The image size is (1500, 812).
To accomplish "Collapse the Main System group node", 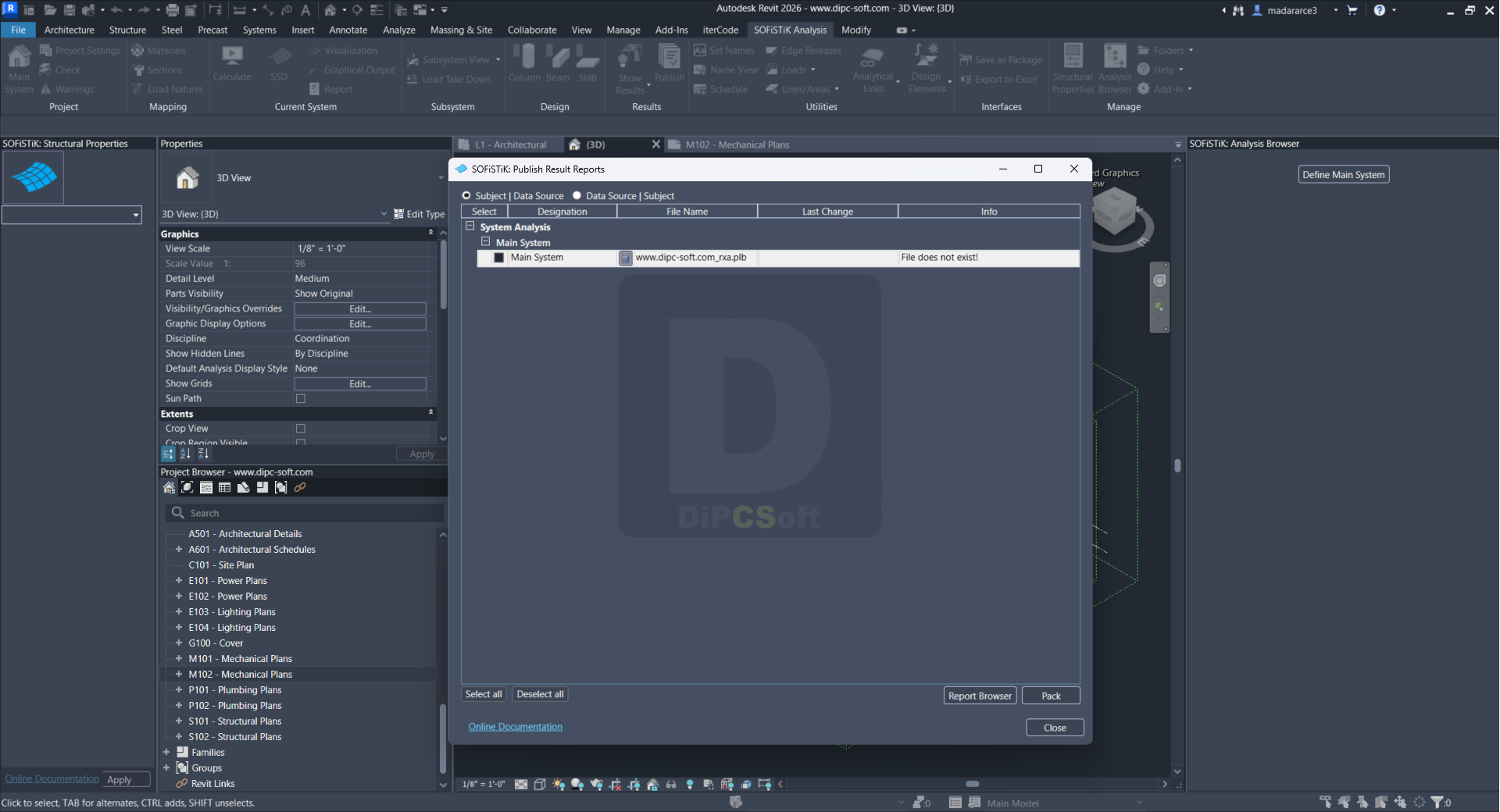I will coord(486,242).
